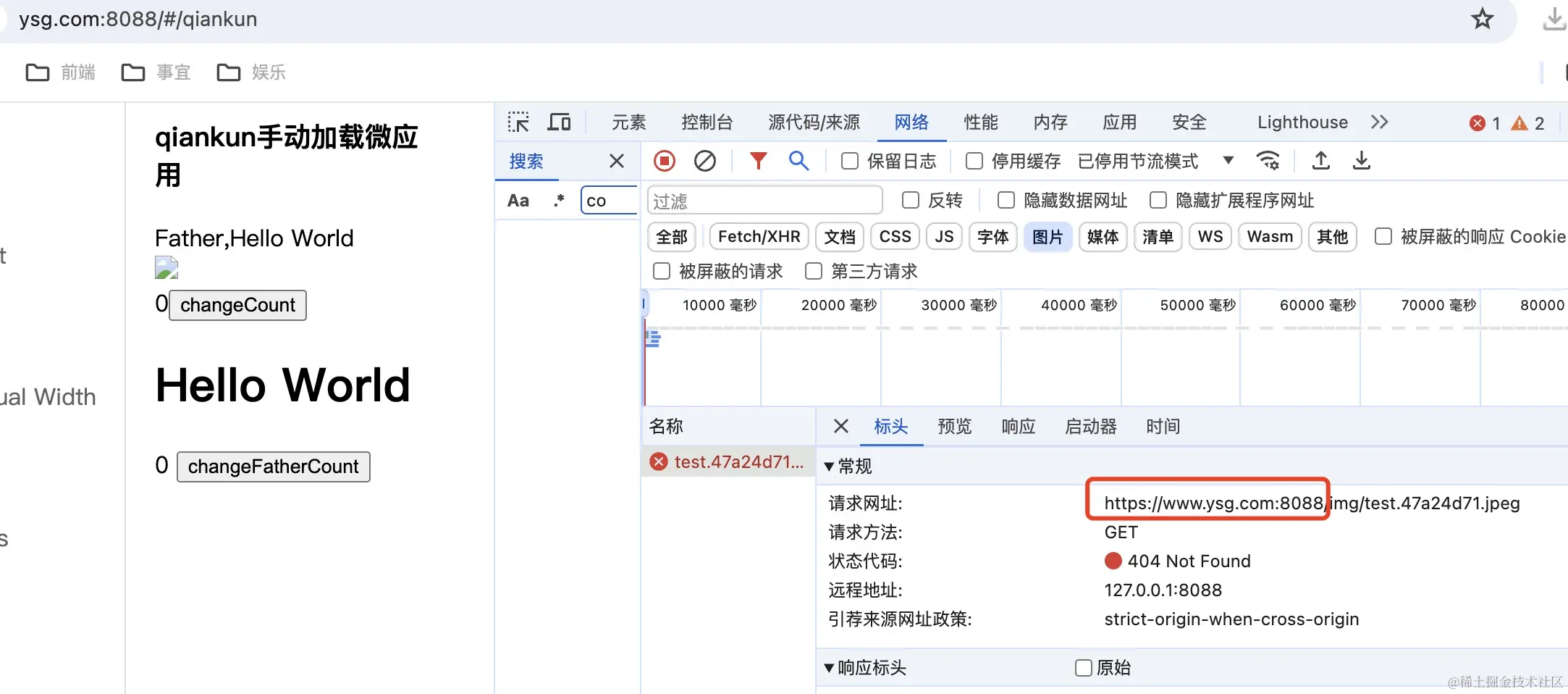Toggle device toolbar icon

click(x=559, y=122)
